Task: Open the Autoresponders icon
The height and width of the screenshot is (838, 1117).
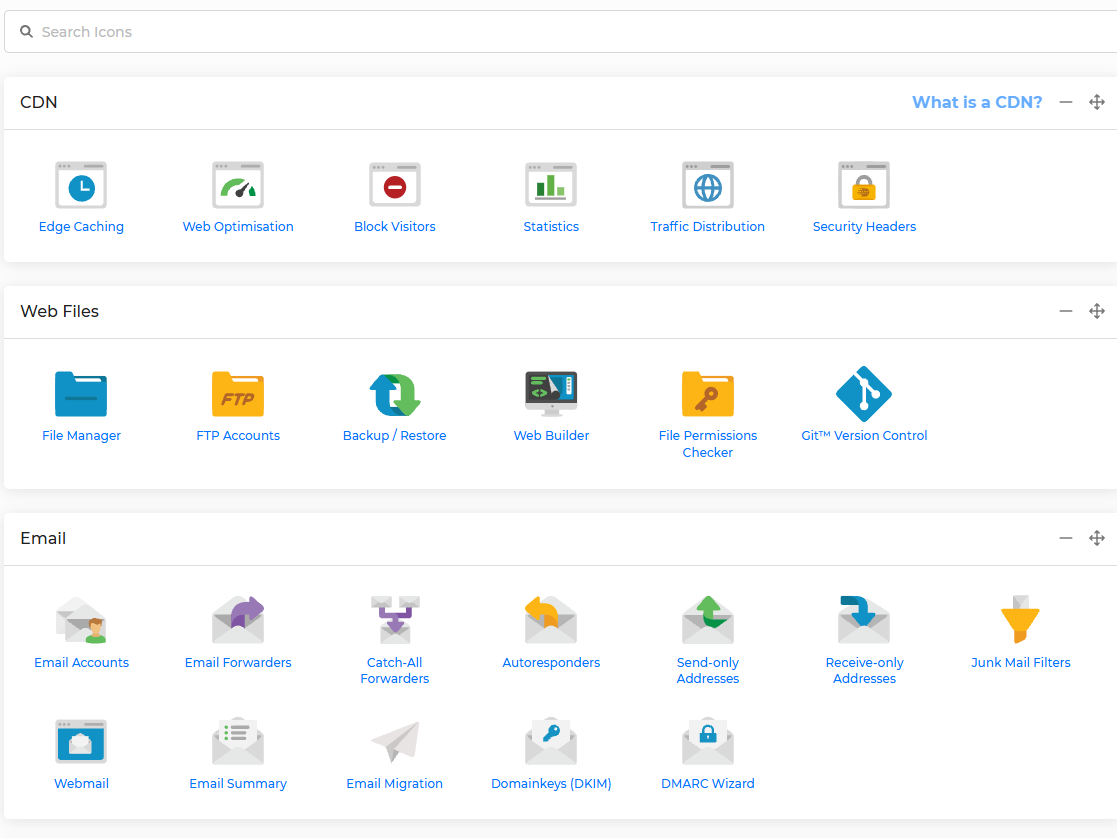Action: coord(551,620)
